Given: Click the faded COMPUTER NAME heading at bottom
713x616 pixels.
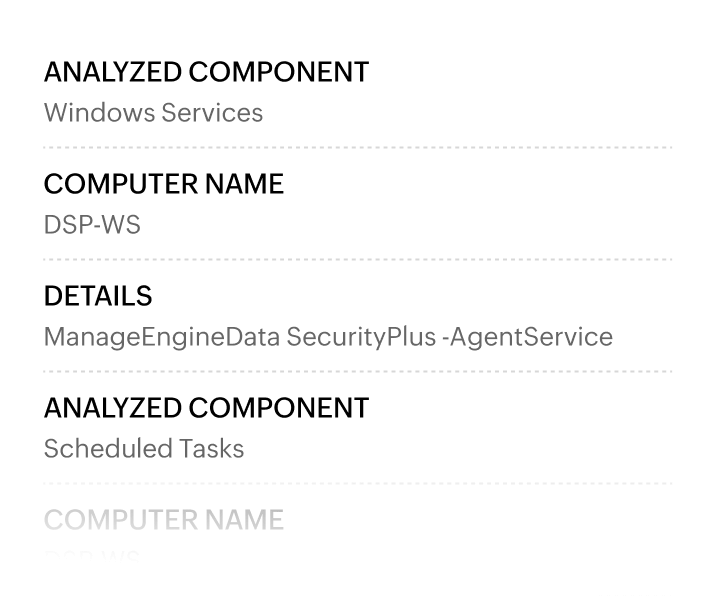Looking at the screenshot, I should click(164, 520).
